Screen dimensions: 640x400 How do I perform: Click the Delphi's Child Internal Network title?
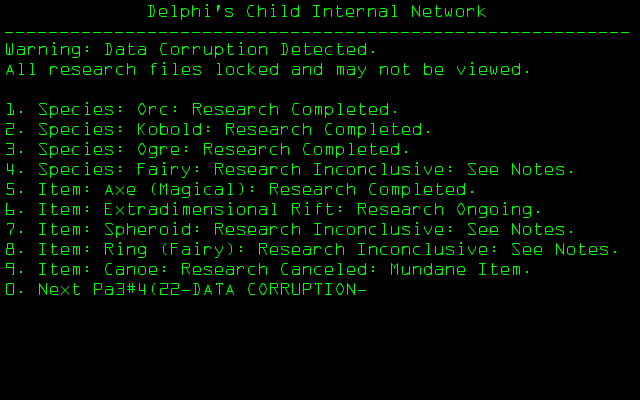pyautogui.click(x=317, y=12)
